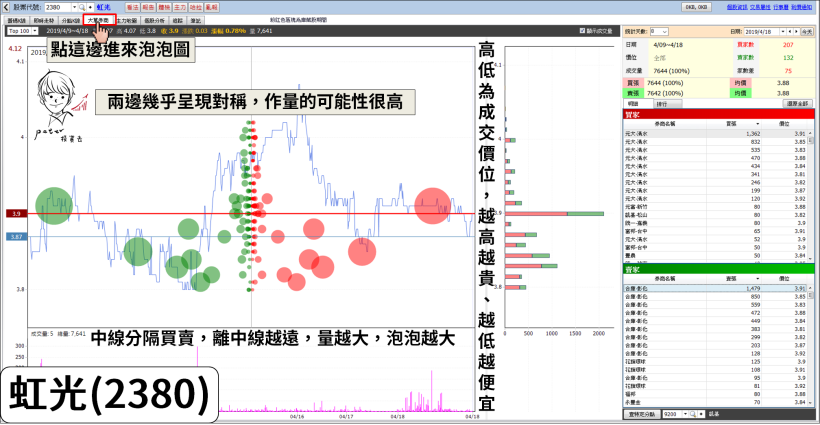
Task: Switch to the 個股分析 tab
Action: click(x=154, y=20)
